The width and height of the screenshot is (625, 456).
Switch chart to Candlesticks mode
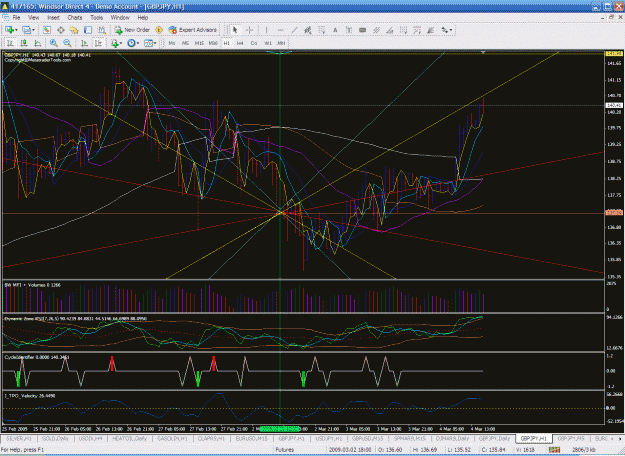point(24,43)
